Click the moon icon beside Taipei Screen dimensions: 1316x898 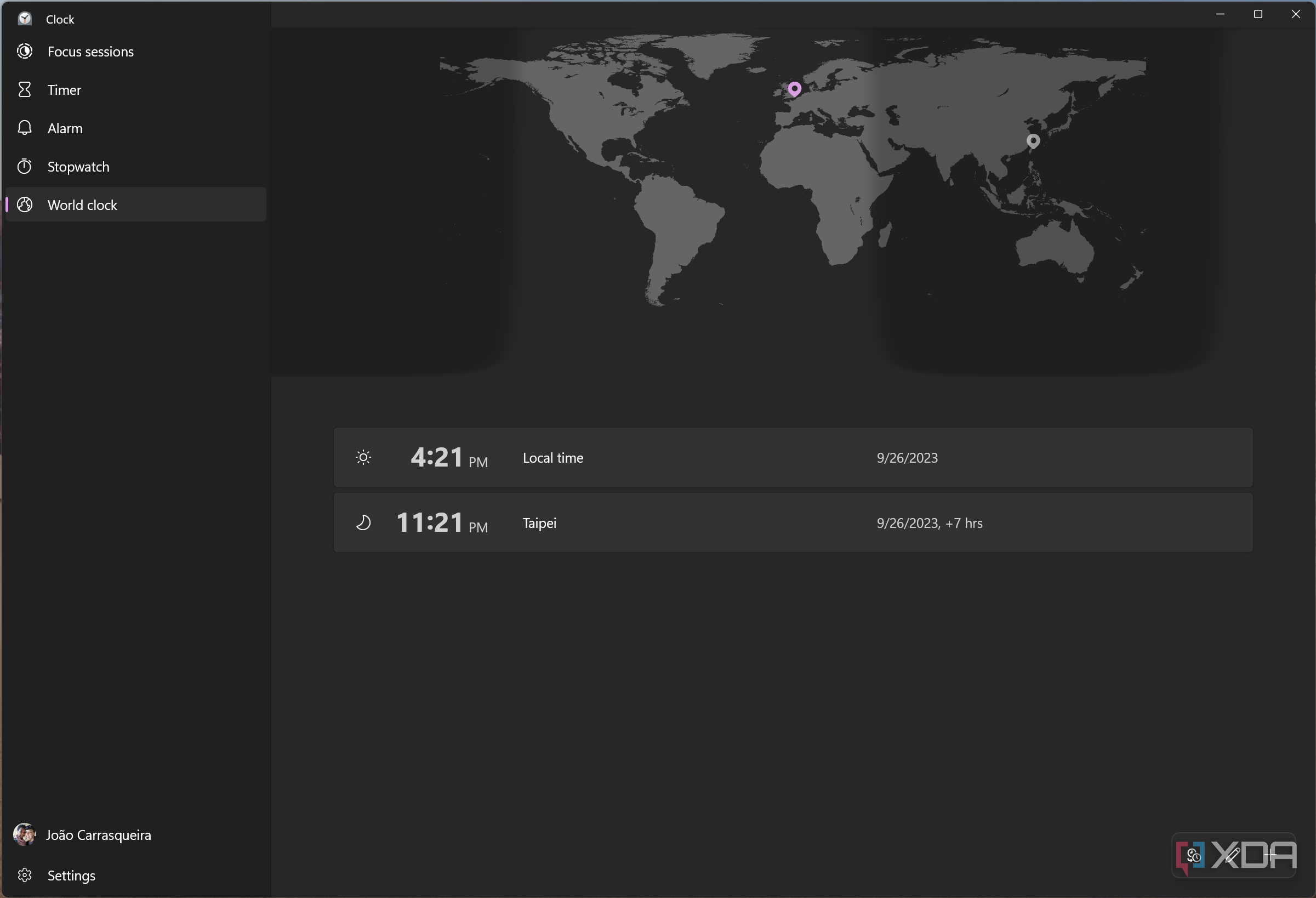tap(363, 522)
